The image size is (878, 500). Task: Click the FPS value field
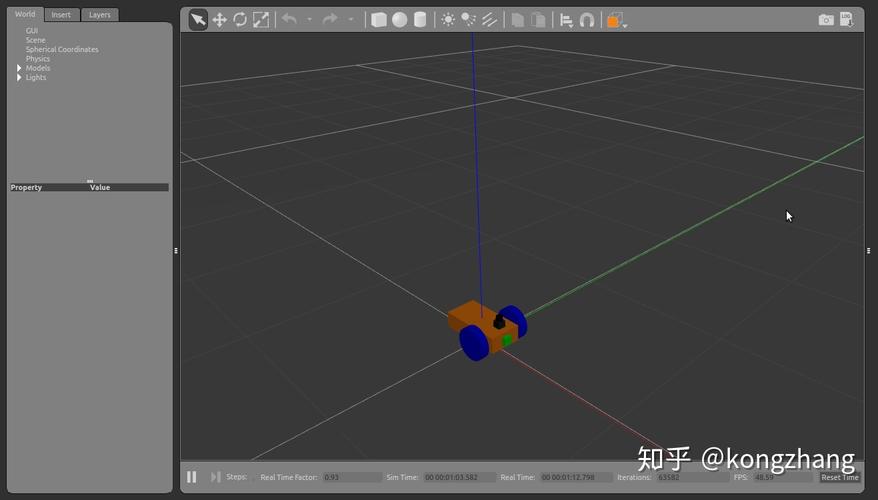(x=782, y=478)
